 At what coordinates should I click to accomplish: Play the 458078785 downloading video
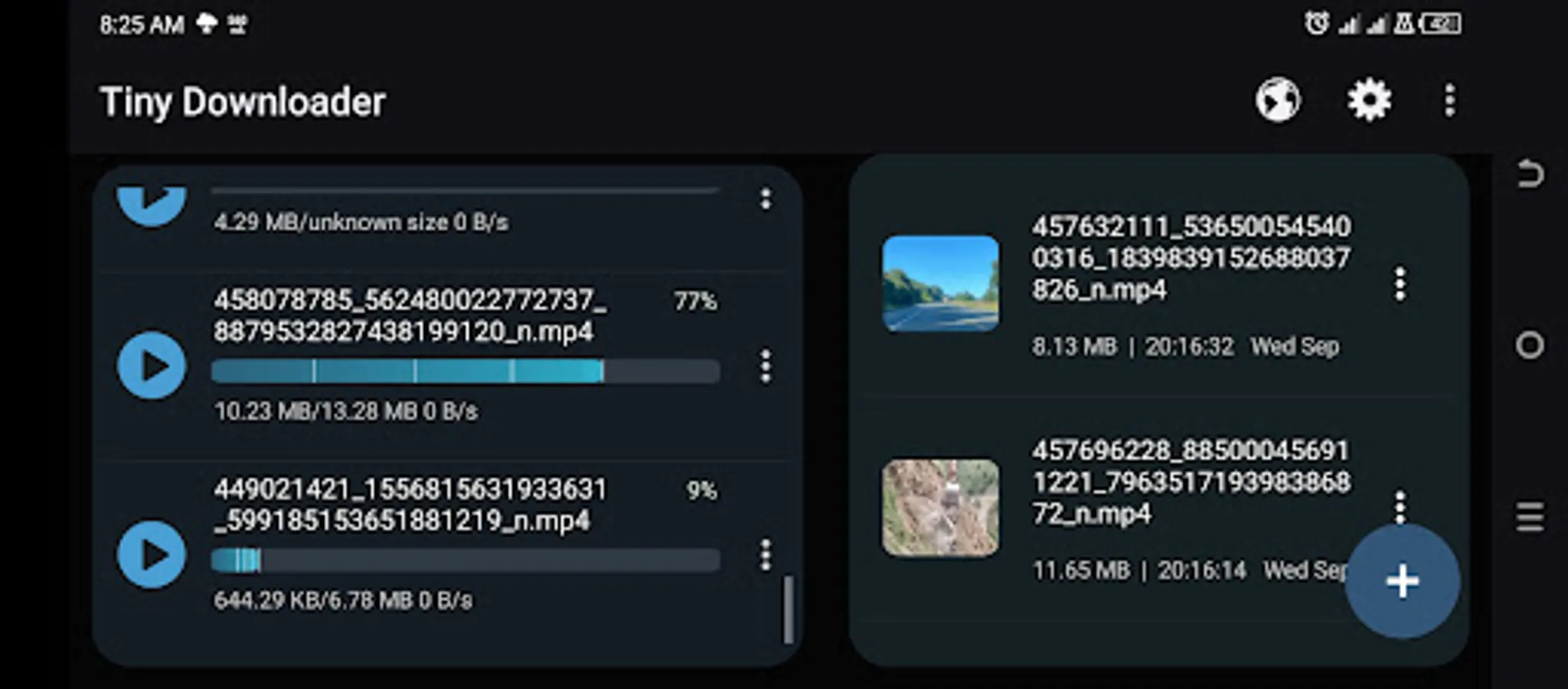(152, 366)
